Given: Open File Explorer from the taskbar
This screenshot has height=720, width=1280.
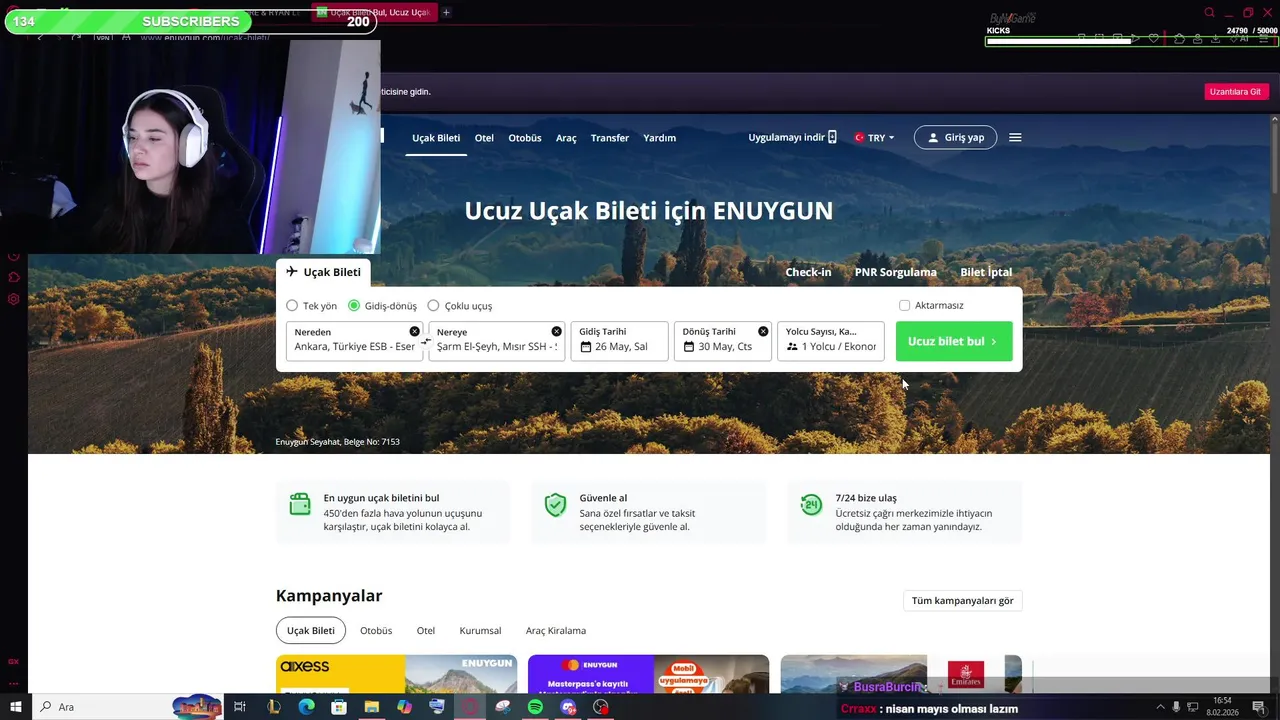Looking at the screenshot, I should click(371, 707).
